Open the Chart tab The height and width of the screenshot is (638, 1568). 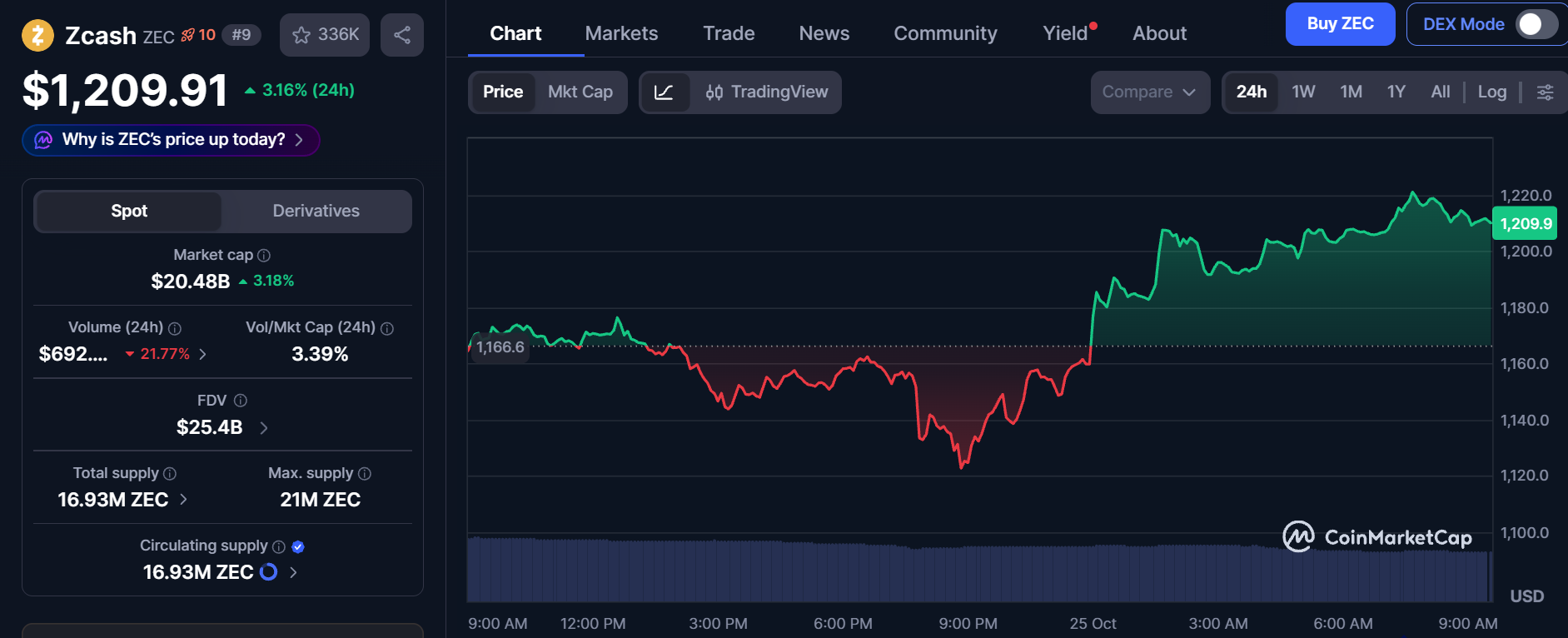click(515, 33)
